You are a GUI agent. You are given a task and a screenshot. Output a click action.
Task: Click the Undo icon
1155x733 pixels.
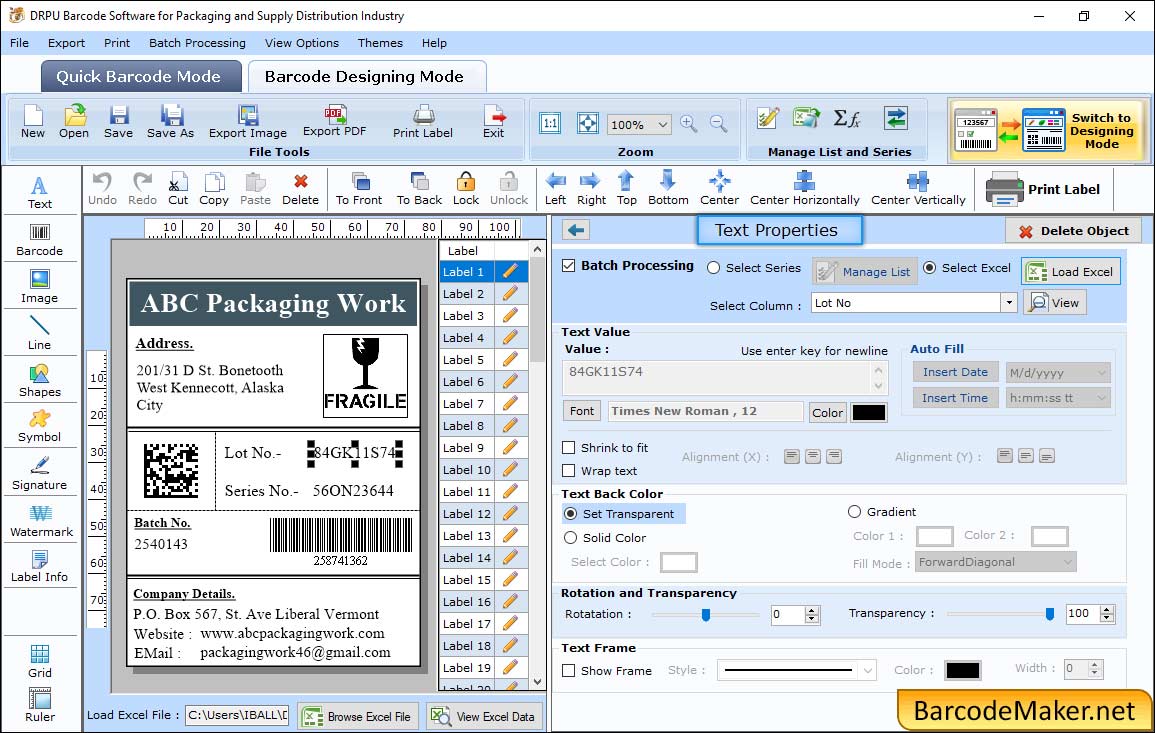click(x=102, y=189)
